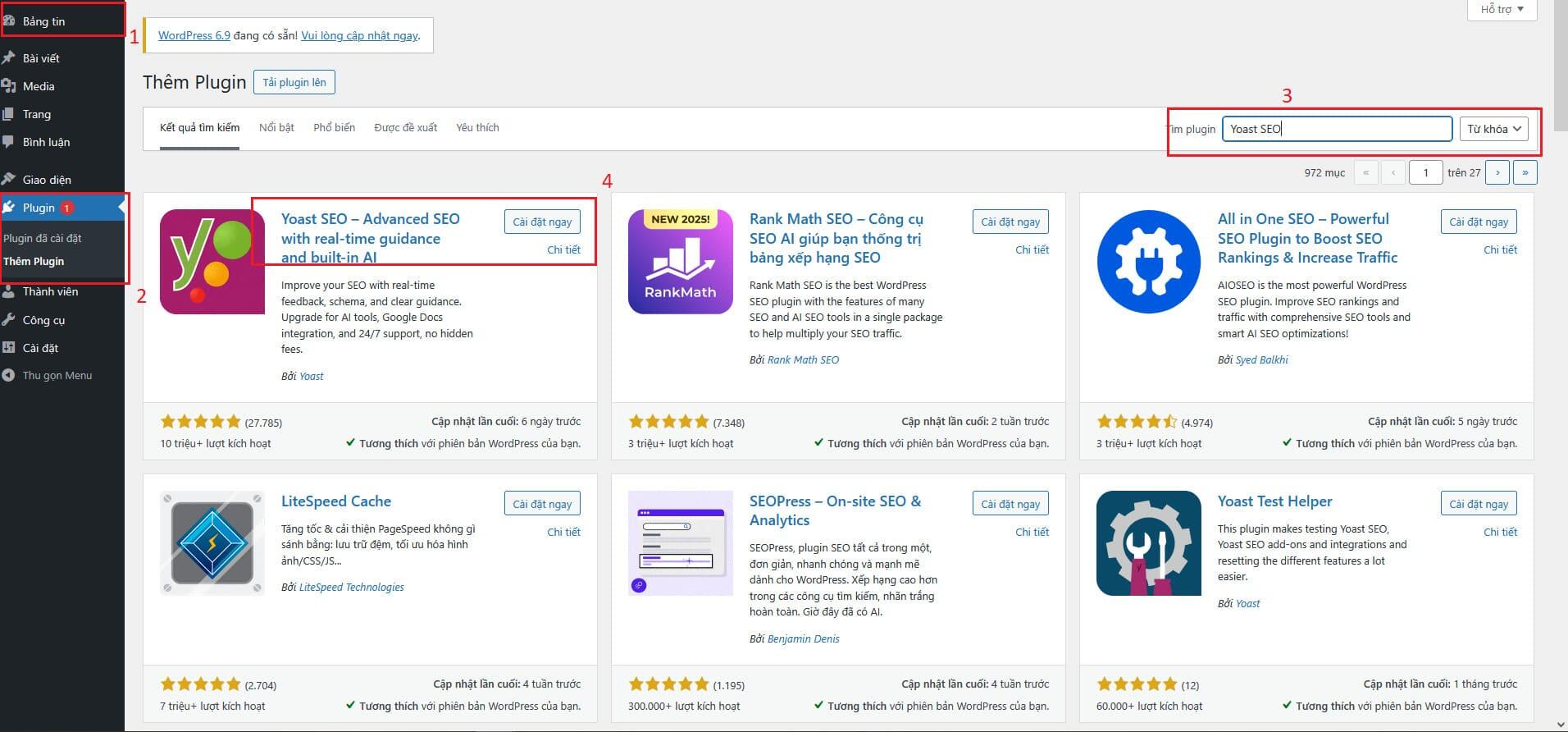Click the Yoast SEO plugin logo
This screenshot has width=1568, height=732.
pos(212,262)
